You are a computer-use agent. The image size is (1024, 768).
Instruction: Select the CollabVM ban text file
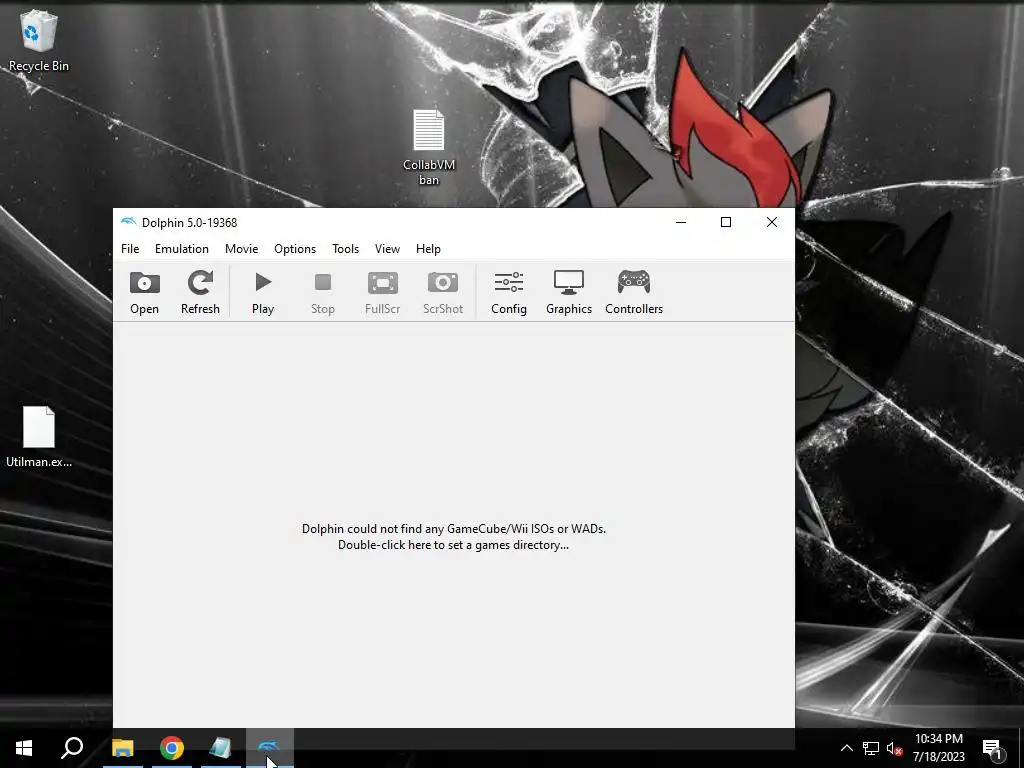point(428,147)
